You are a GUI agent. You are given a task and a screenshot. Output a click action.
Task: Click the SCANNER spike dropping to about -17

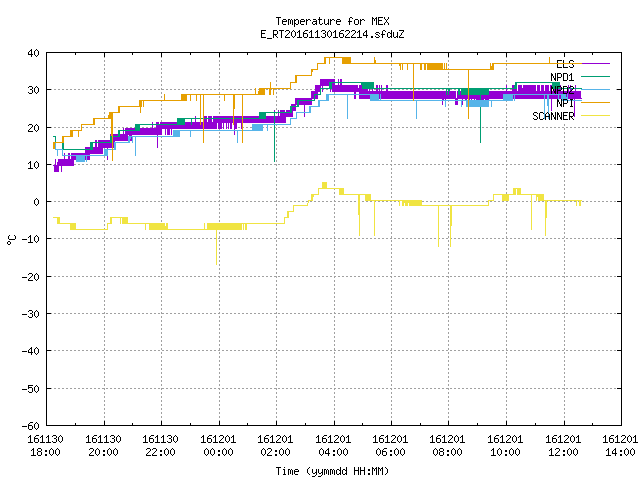[x=216, y=247]
